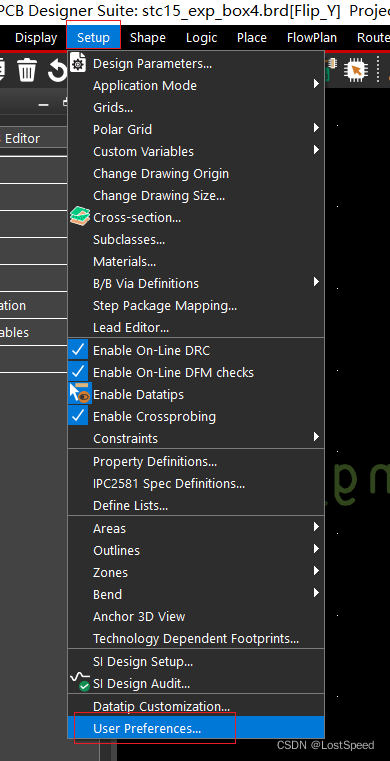This screenshot has height=761, width=390.
Task: Open the Logic menu
Action: [x=201, y=37]
